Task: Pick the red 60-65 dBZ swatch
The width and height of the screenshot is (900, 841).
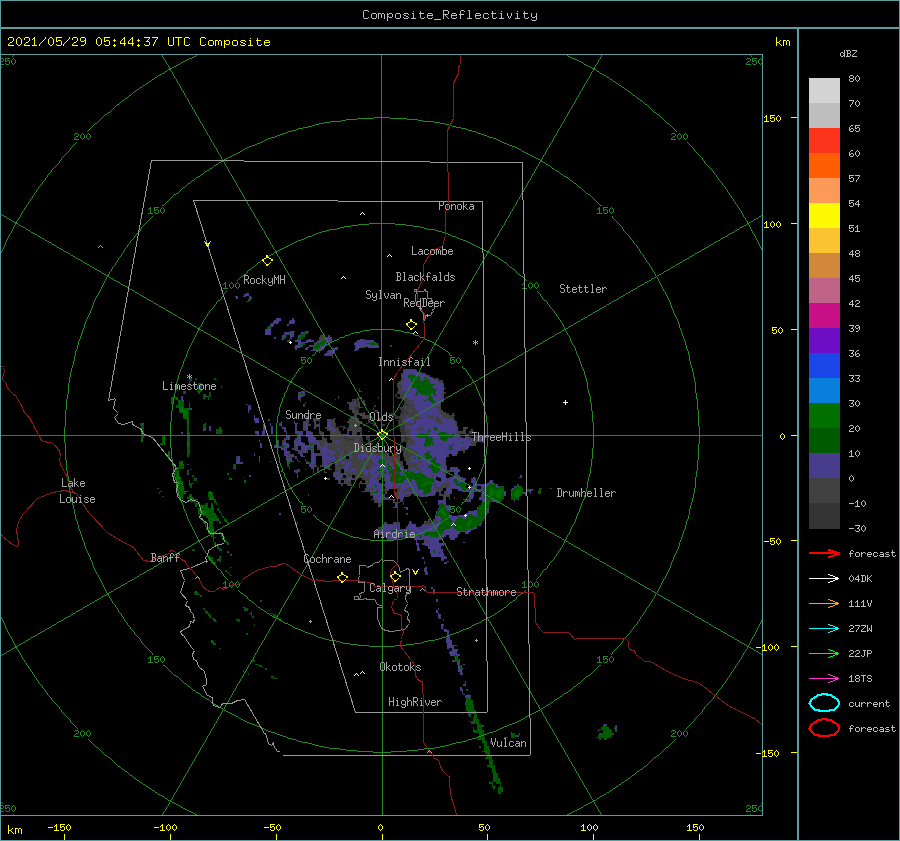Action: click(x=824, y=141)
